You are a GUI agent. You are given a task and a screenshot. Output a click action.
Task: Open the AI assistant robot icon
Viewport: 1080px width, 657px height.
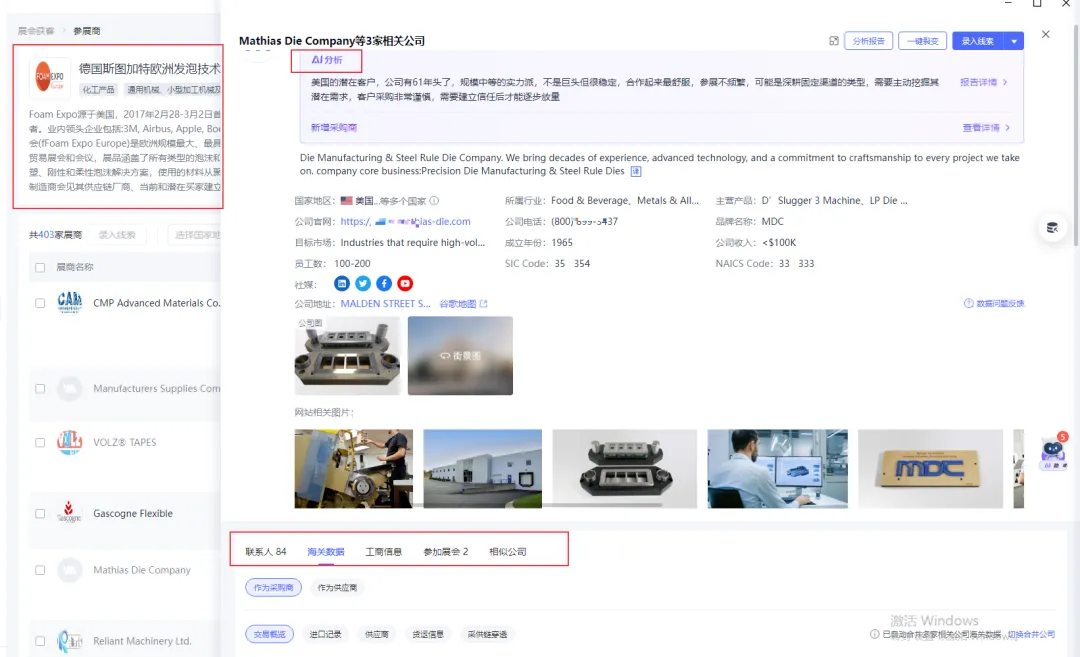coord(1052,452)
